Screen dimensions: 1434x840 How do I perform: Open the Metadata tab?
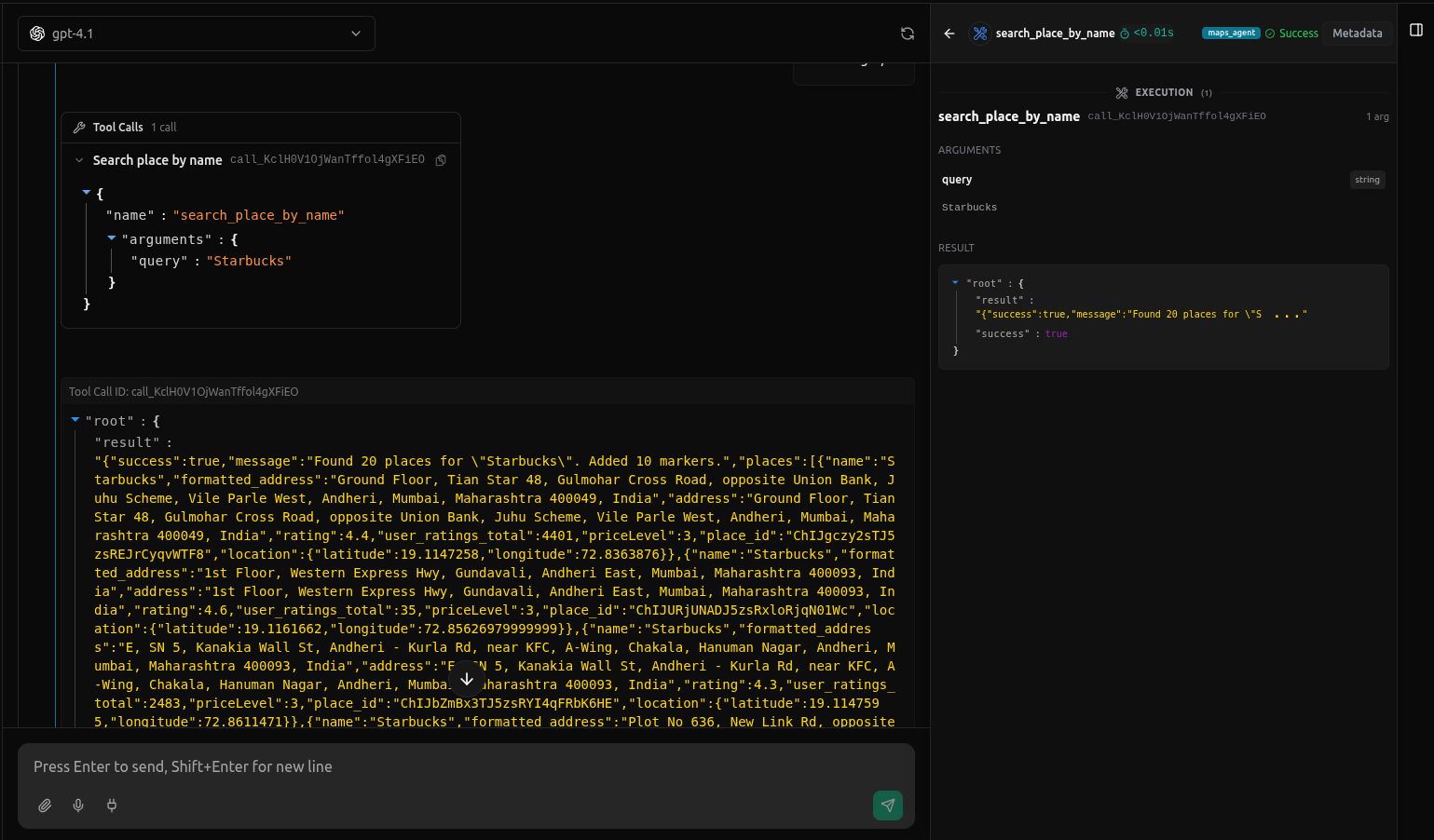(1357, 33)
